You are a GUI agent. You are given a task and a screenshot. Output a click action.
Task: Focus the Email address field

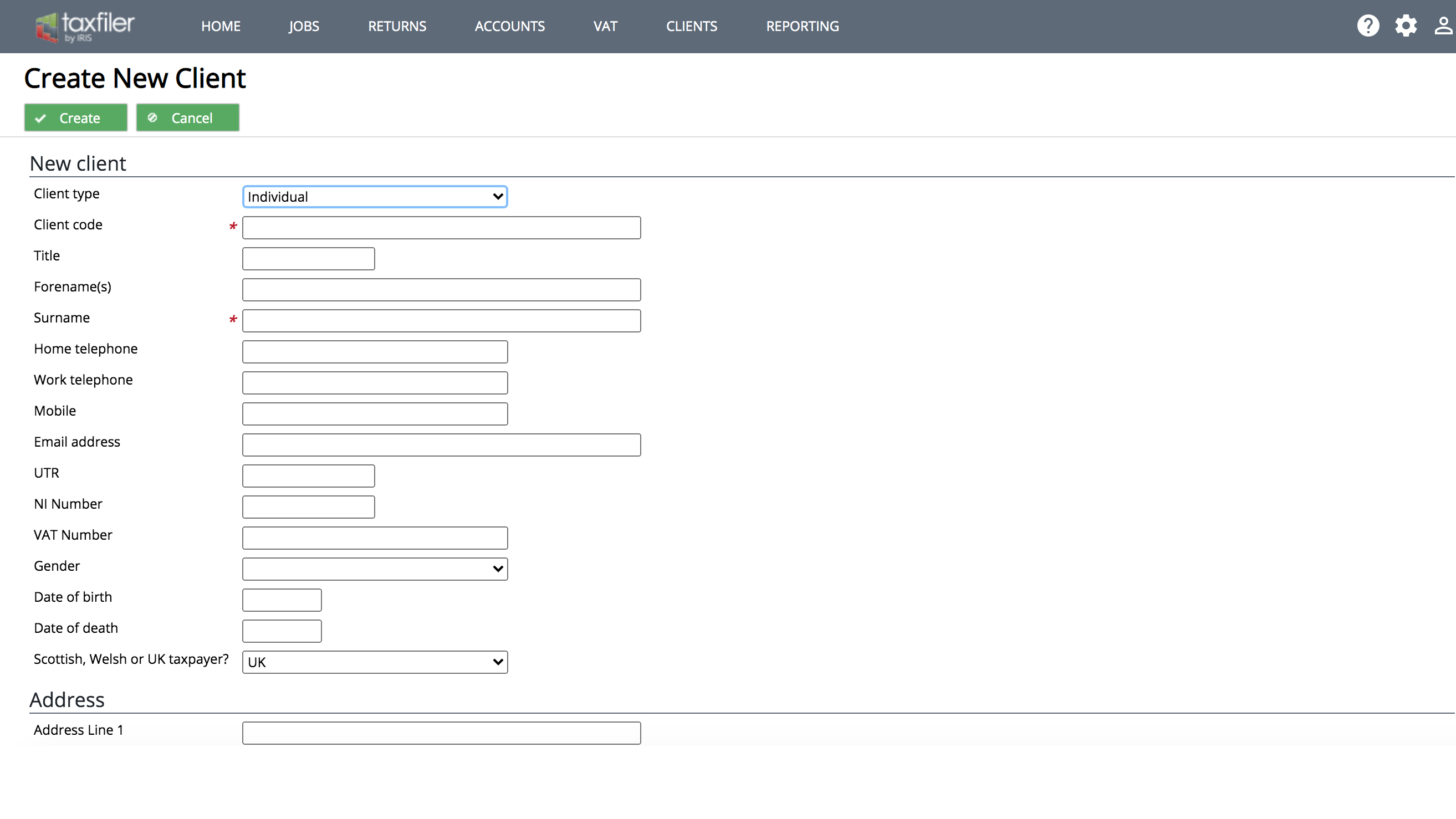(441, 445)
